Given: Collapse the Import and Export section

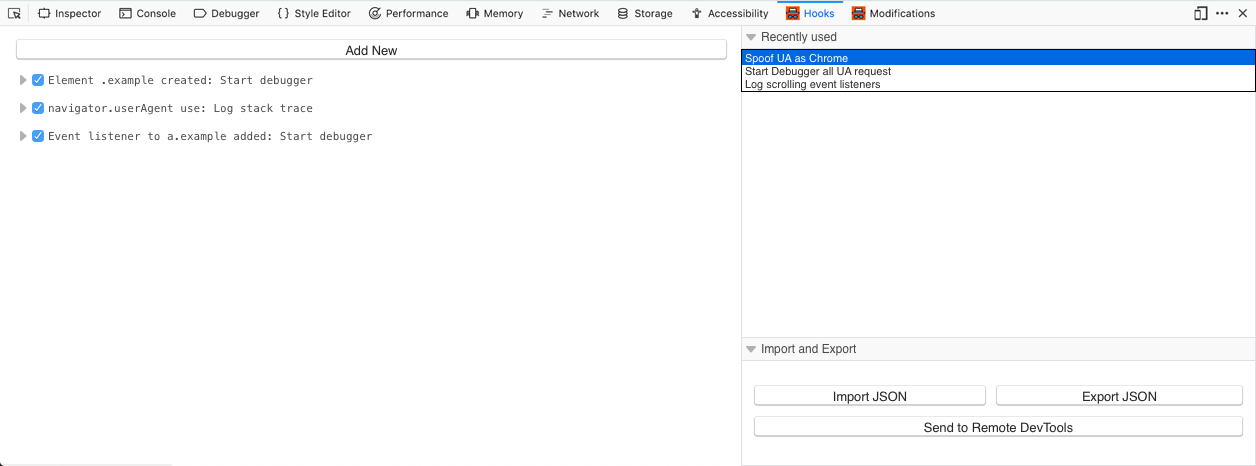Looking at the screenshot, I should click(751, 349).
